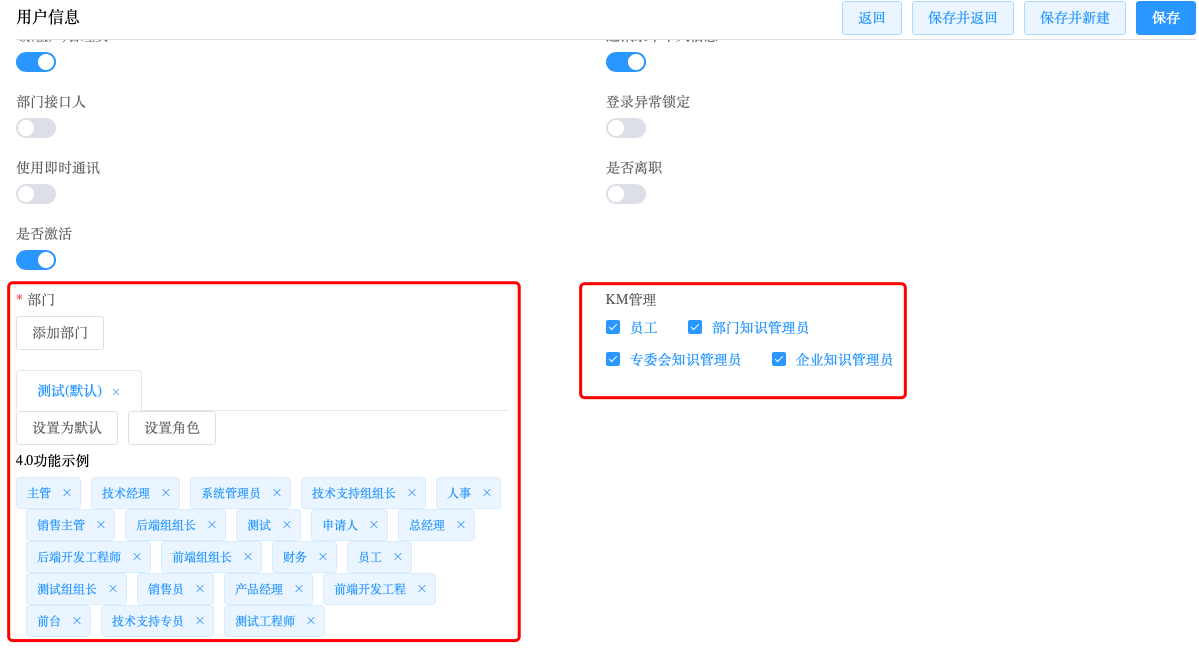This screenshot has height=655, width=1199.
Task: Click the 添加部门 button
Action: [x=60, y=333]
